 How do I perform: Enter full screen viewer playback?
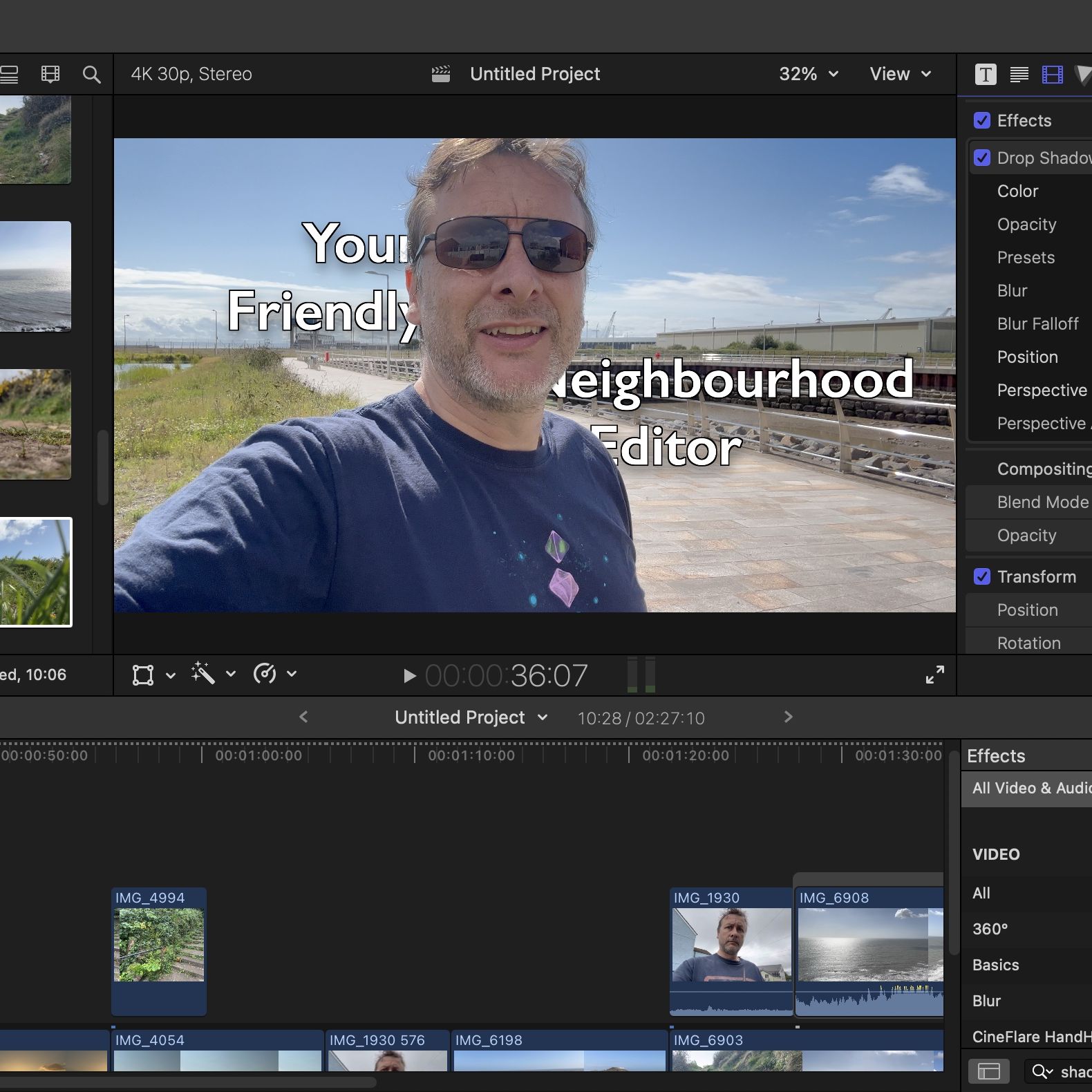pos(934,675)
